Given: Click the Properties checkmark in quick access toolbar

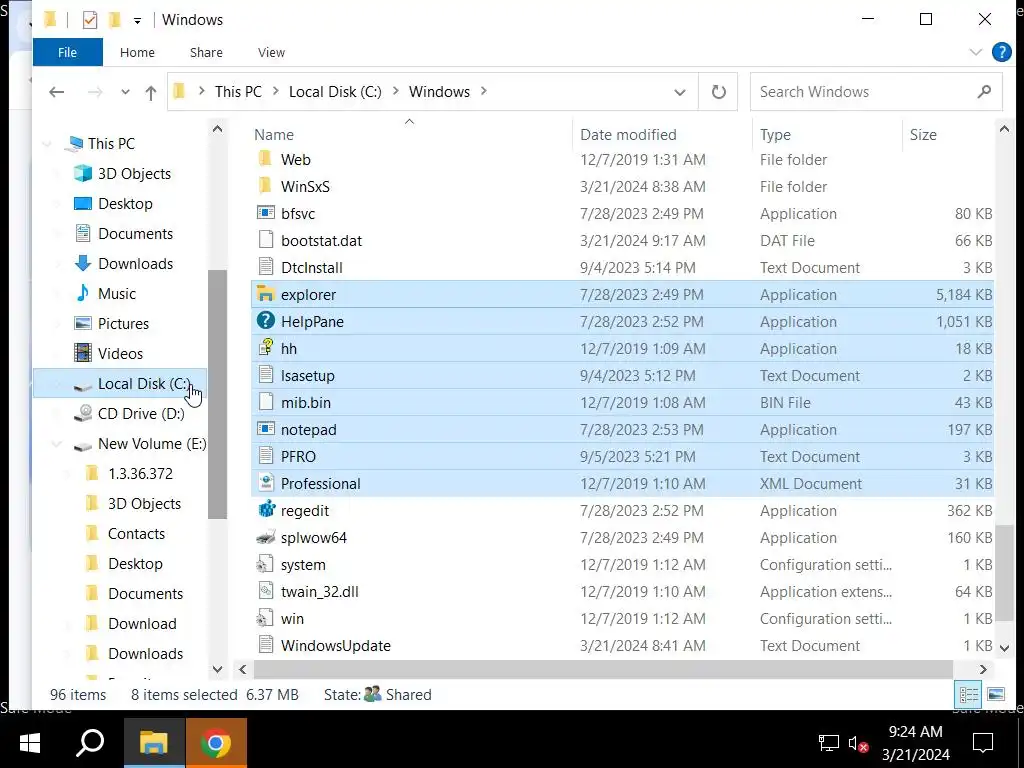Looking at the screenshot, I should [89, 20].
